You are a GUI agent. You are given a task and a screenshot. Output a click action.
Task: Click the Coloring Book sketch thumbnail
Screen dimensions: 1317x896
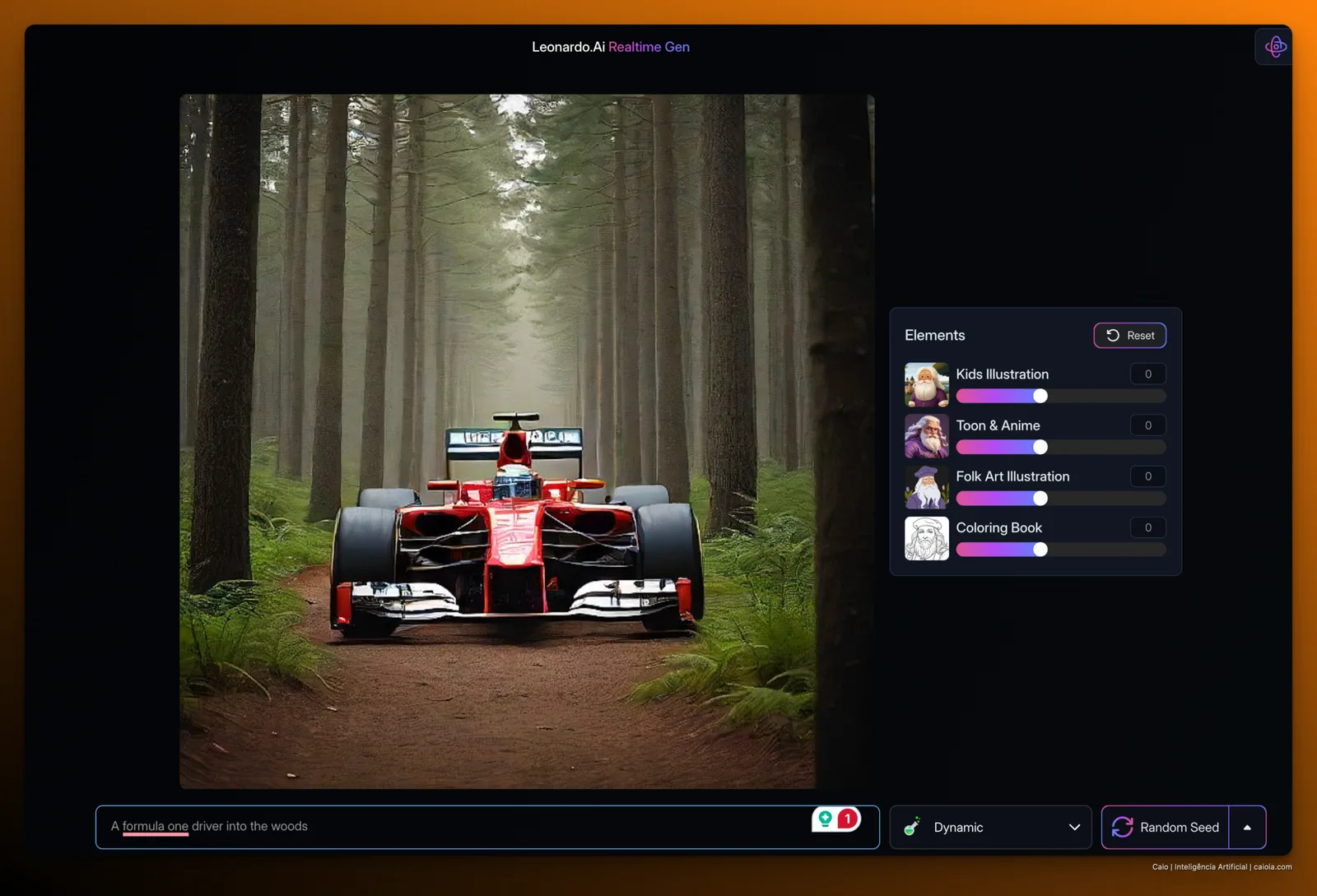(x=927, y=538)
